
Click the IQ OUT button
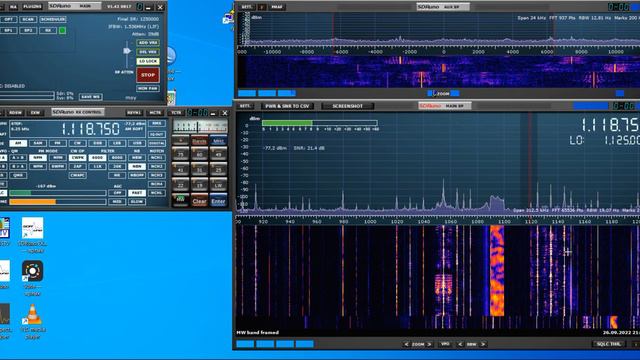point(157,134)
